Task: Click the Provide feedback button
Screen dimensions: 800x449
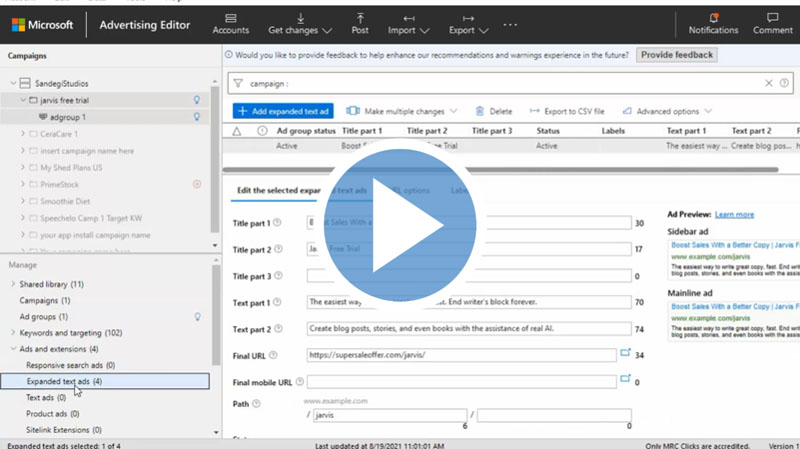Action: (x=677, y=55)
